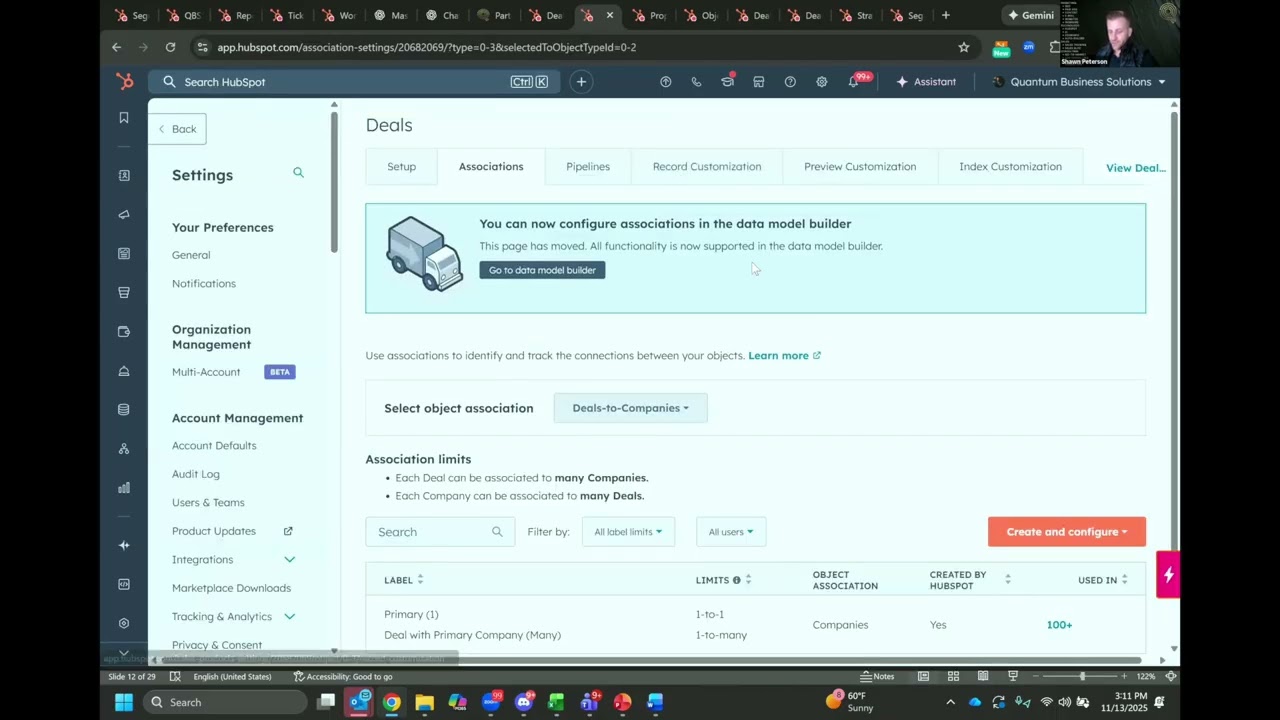Open the HubSpot sprocket home icon

point(124,82)
